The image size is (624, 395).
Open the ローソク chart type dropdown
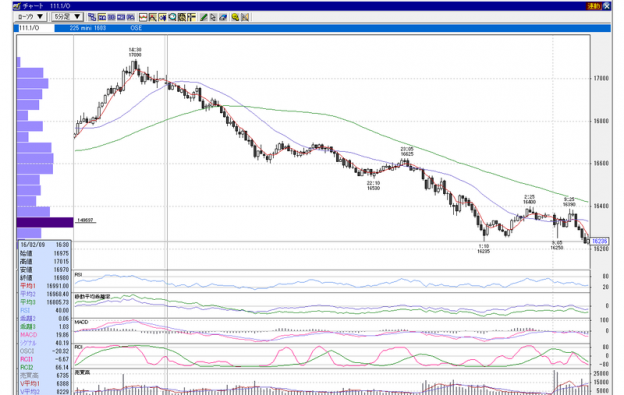[x=31, y=17]
